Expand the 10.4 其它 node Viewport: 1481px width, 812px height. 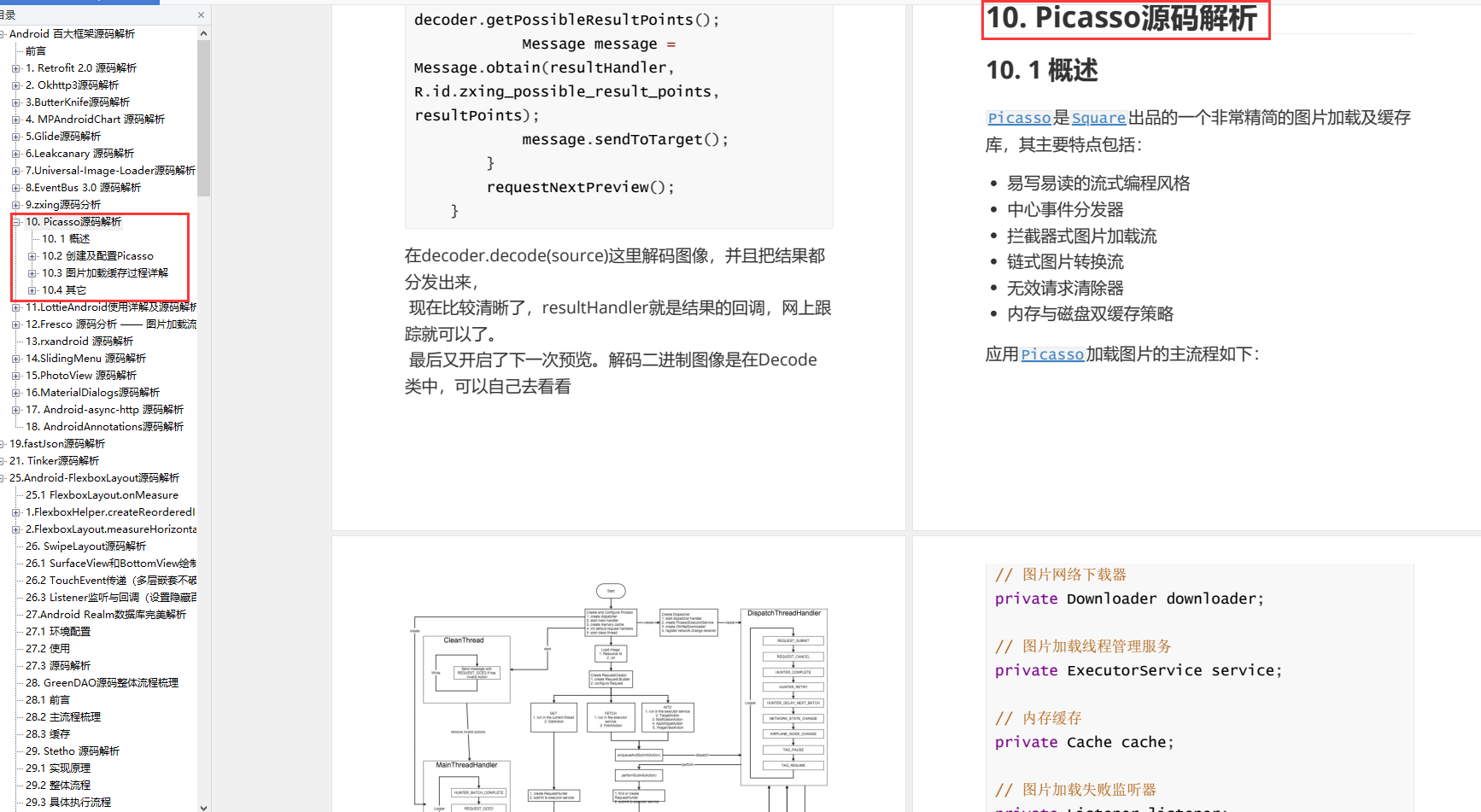32,290
